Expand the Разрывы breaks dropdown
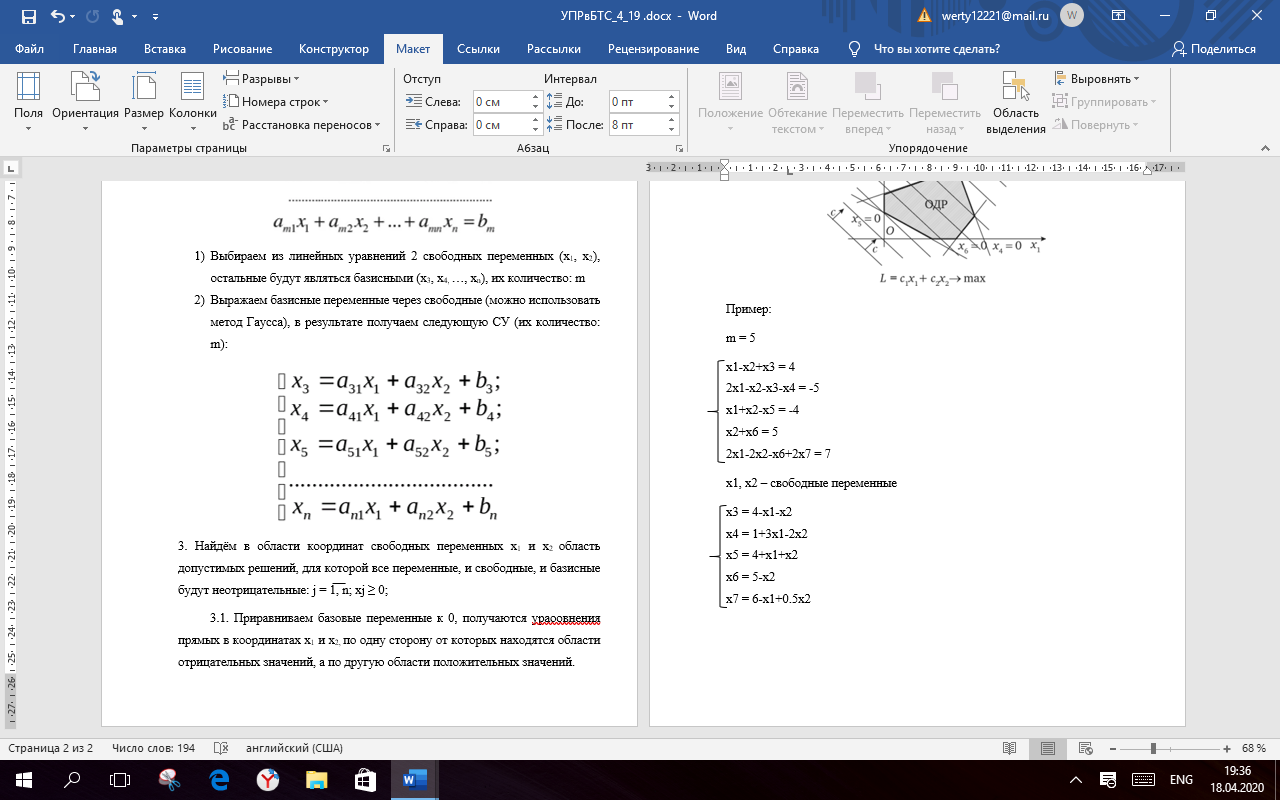Screen dimensions: 1280x800 262,78
